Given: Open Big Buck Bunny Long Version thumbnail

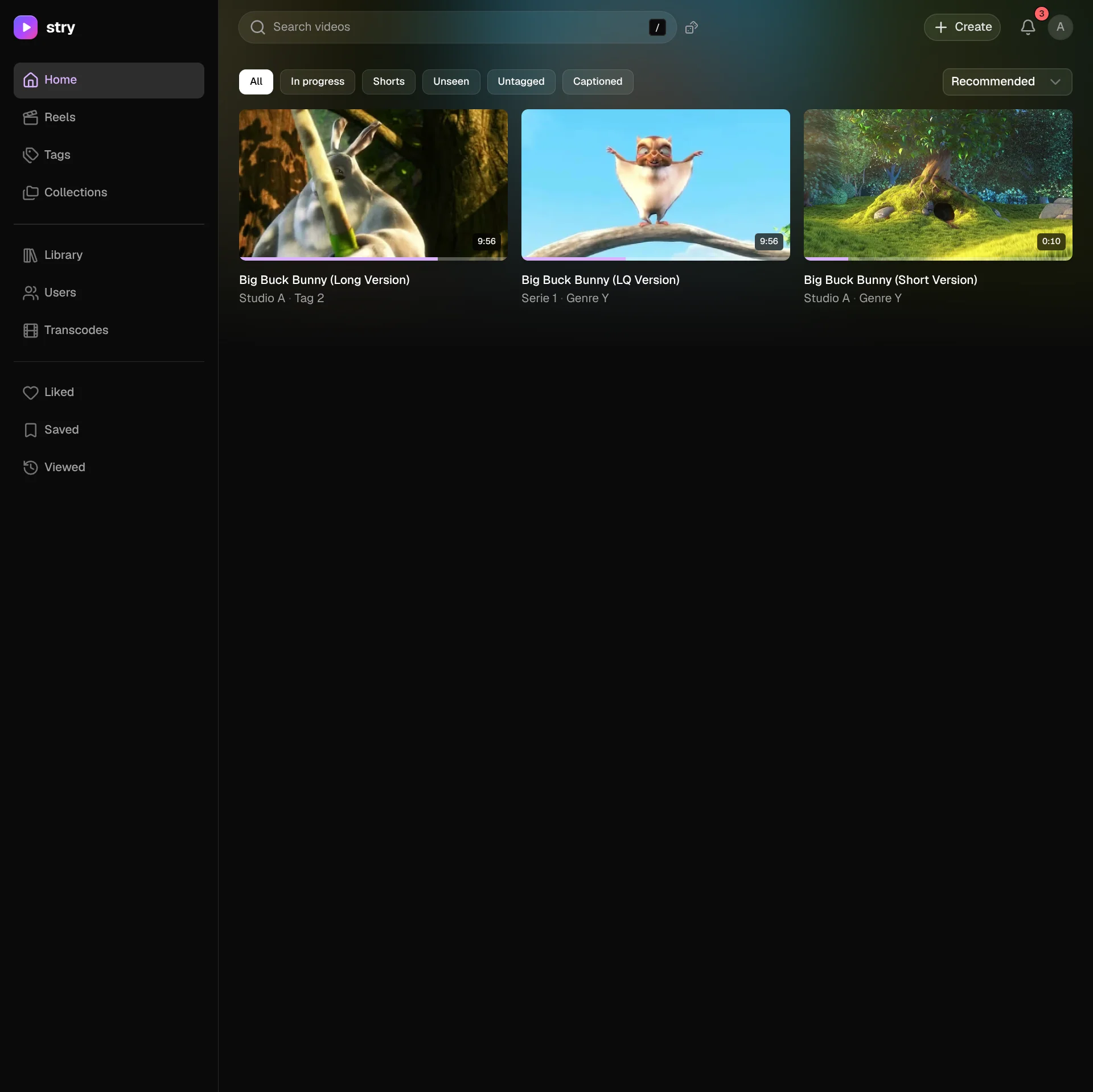Looking at the screenshot, I should 373,185.
